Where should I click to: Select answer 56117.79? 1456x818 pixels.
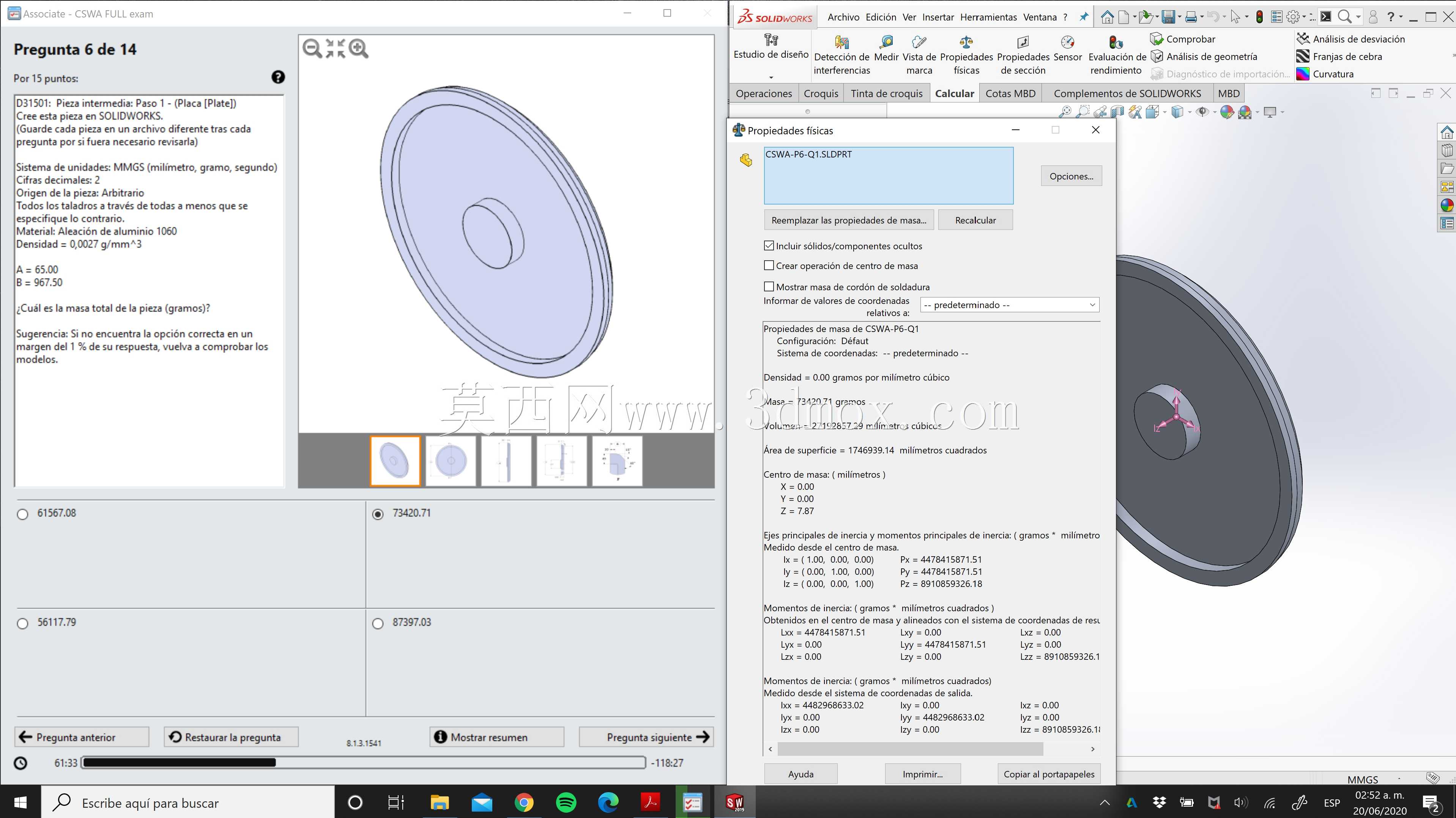(x=23, y=623)
